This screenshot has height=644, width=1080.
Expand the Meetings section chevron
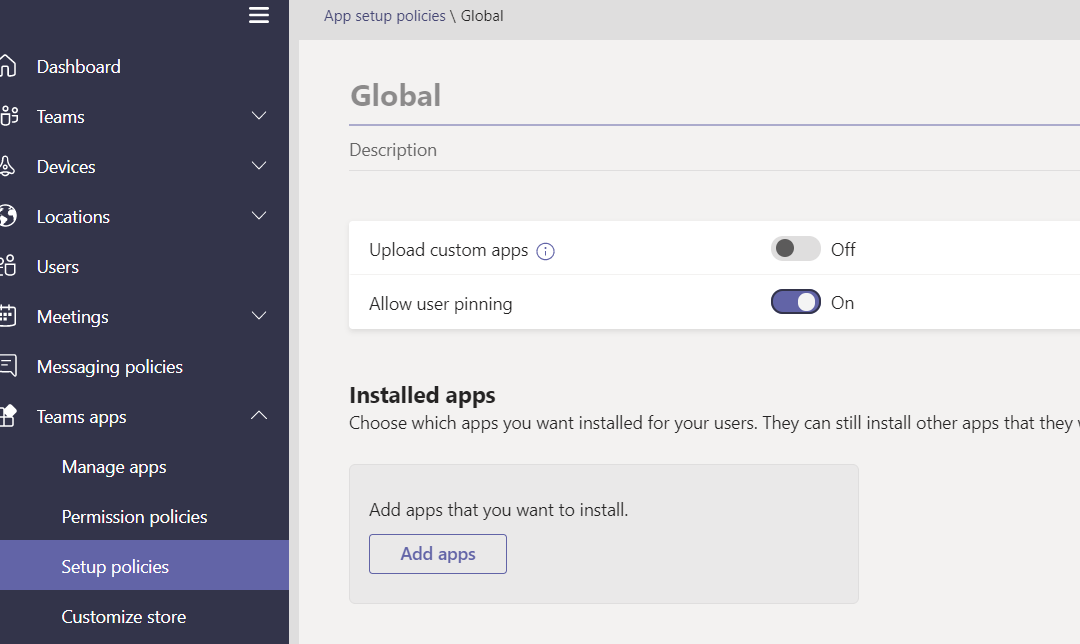[x=259, y=315]
